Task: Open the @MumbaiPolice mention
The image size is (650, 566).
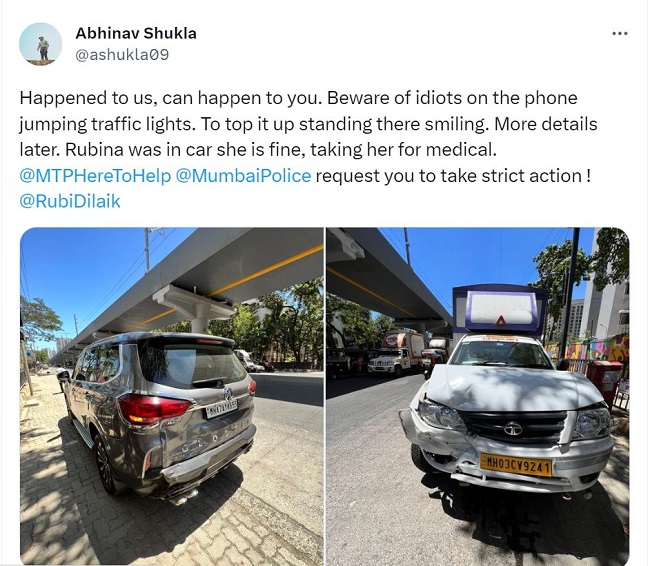Action: tap(243, 176)
